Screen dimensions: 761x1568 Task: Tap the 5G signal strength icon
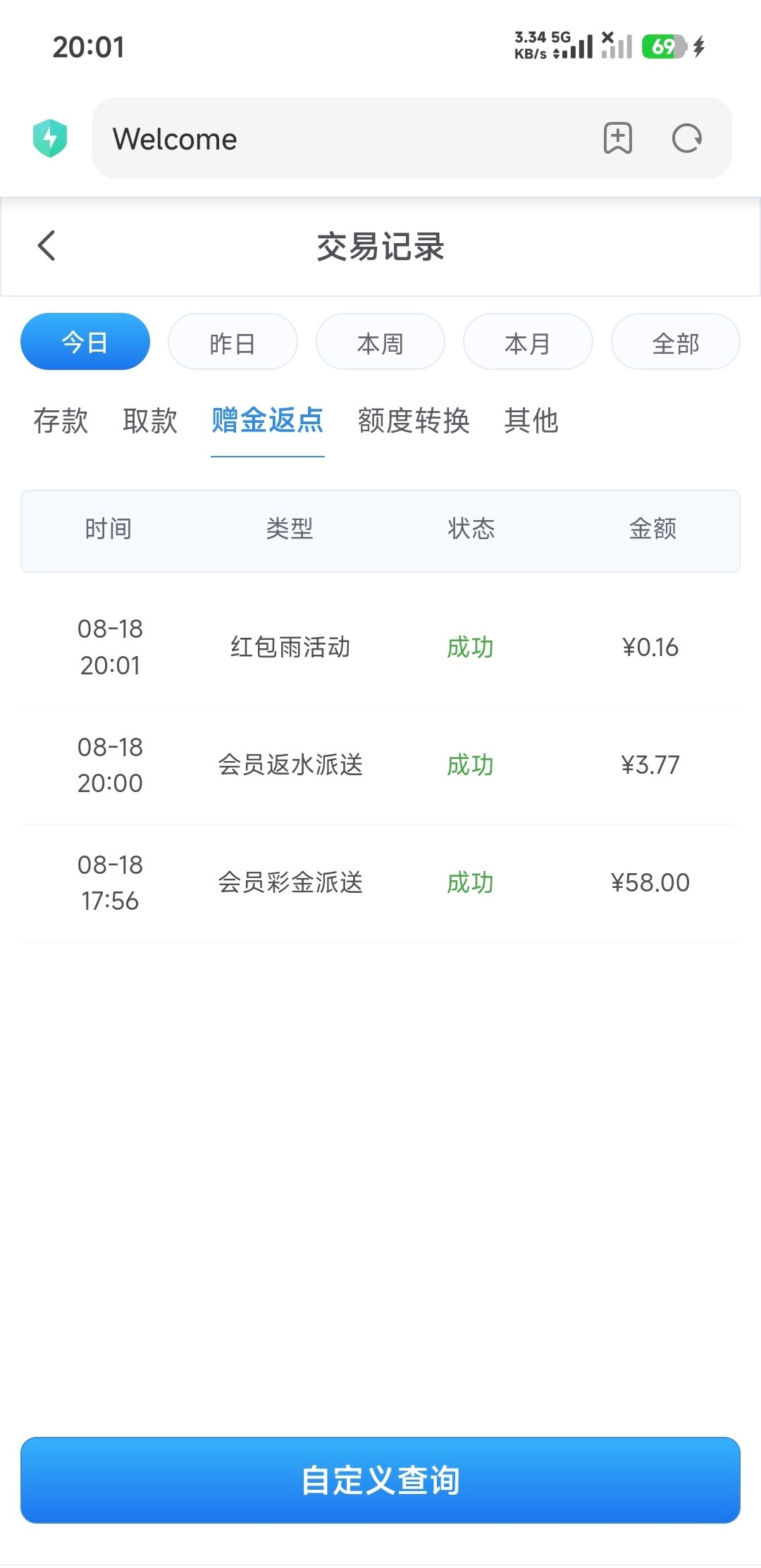coord(574,46)
